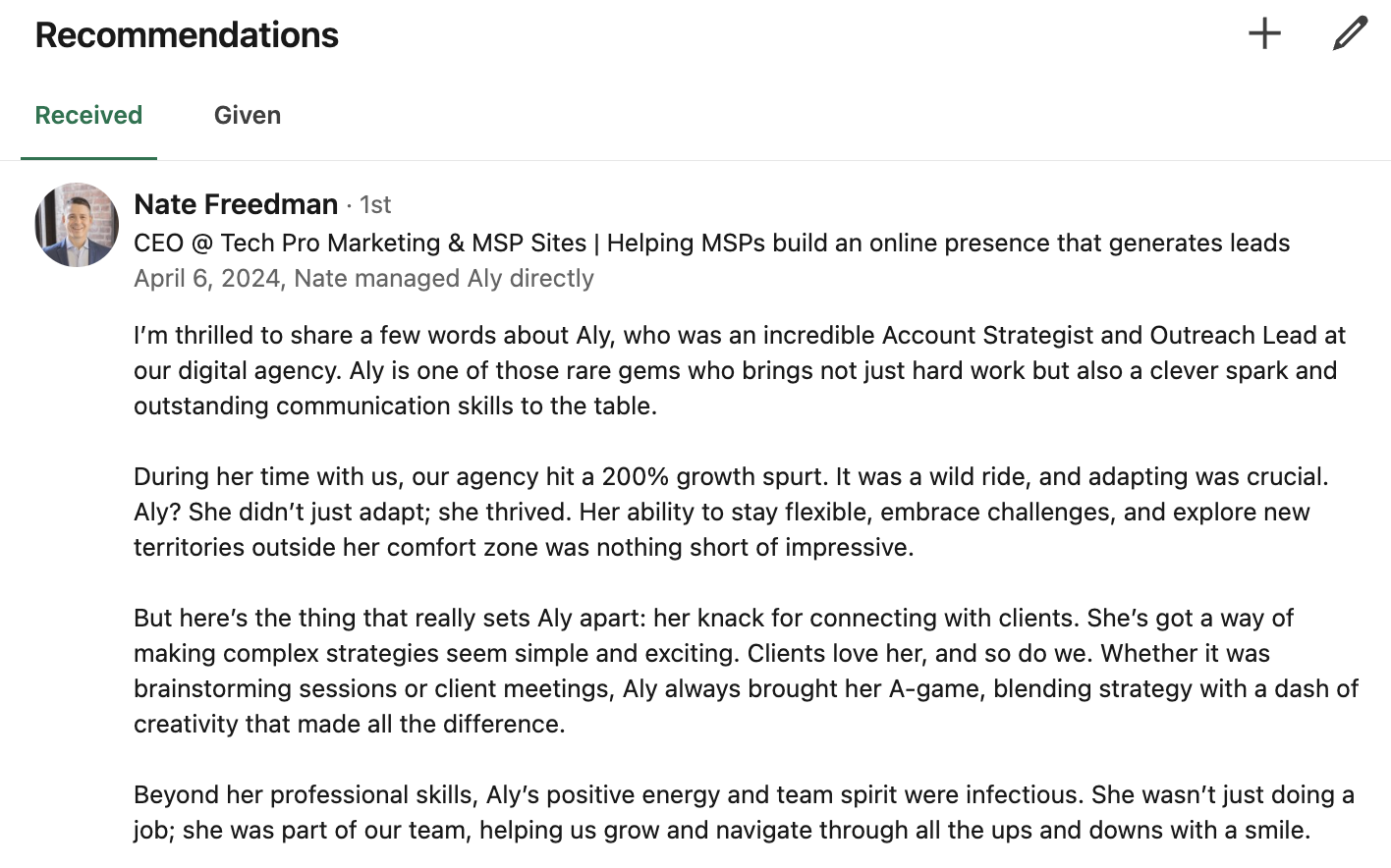Select the Received tab

pos(87,115)
